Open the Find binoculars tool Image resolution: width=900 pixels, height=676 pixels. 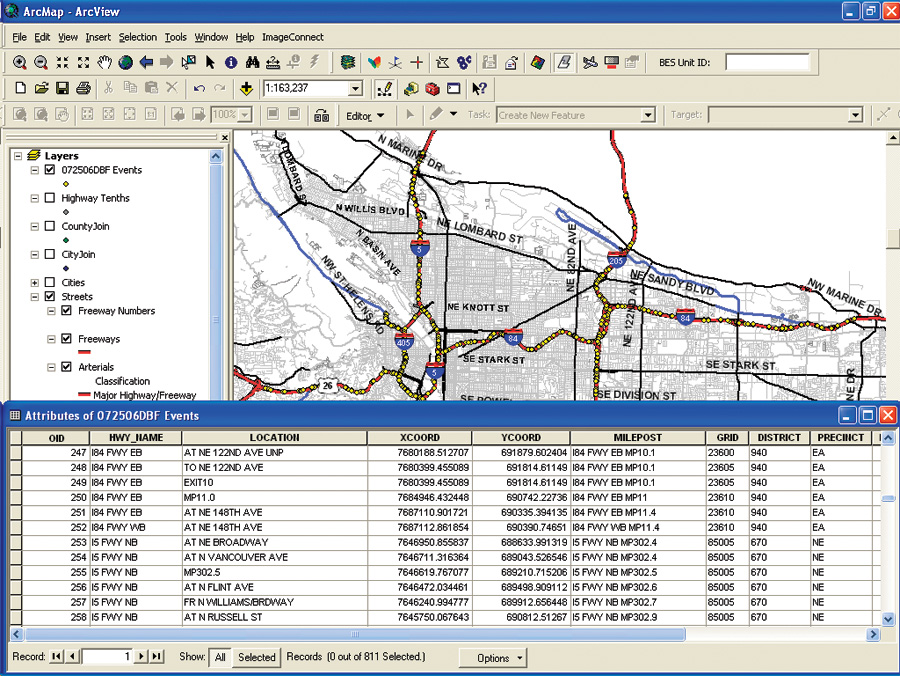tap(253, 62)
